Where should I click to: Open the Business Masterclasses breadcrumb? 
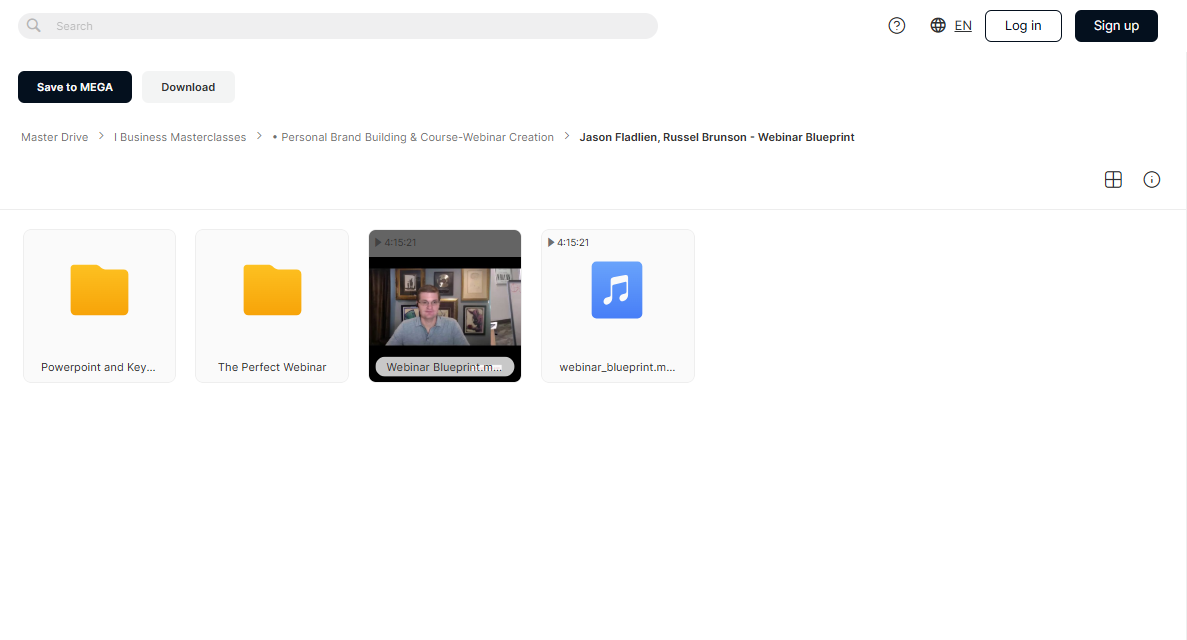click(x=180, y=137)
